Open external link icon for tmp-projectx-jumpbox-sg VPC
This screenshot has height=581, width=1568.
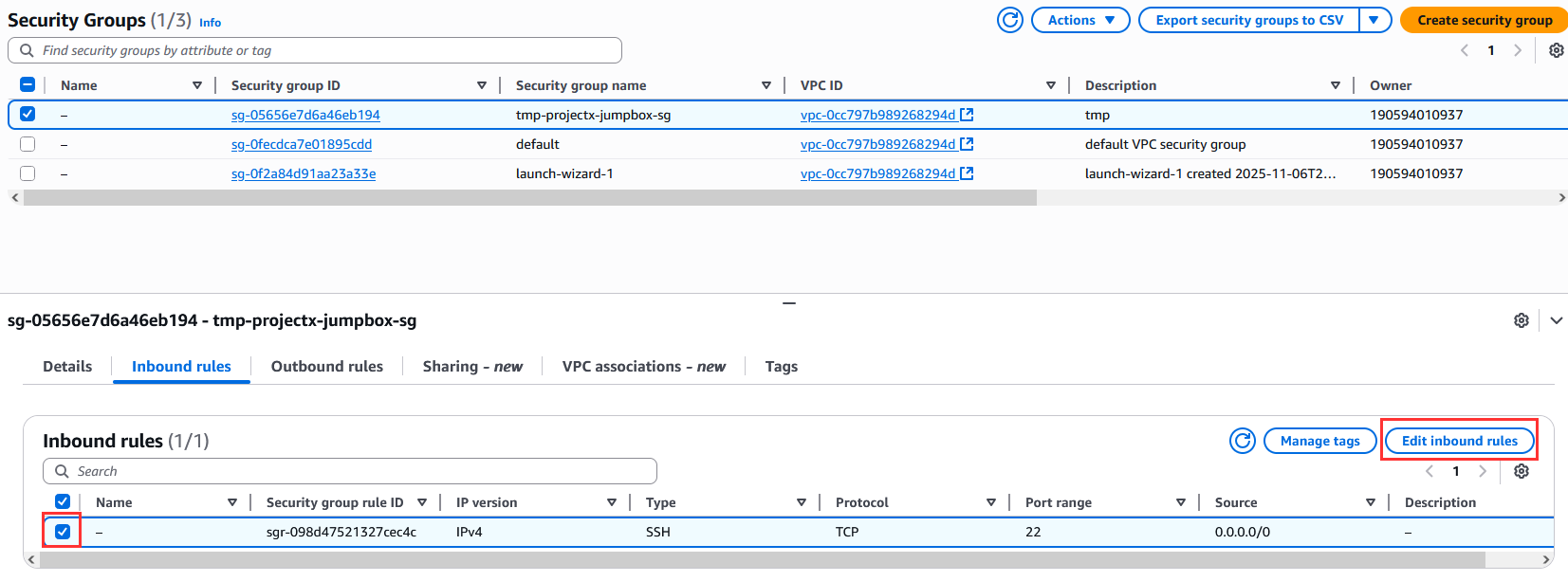click(x=967, y=115)
